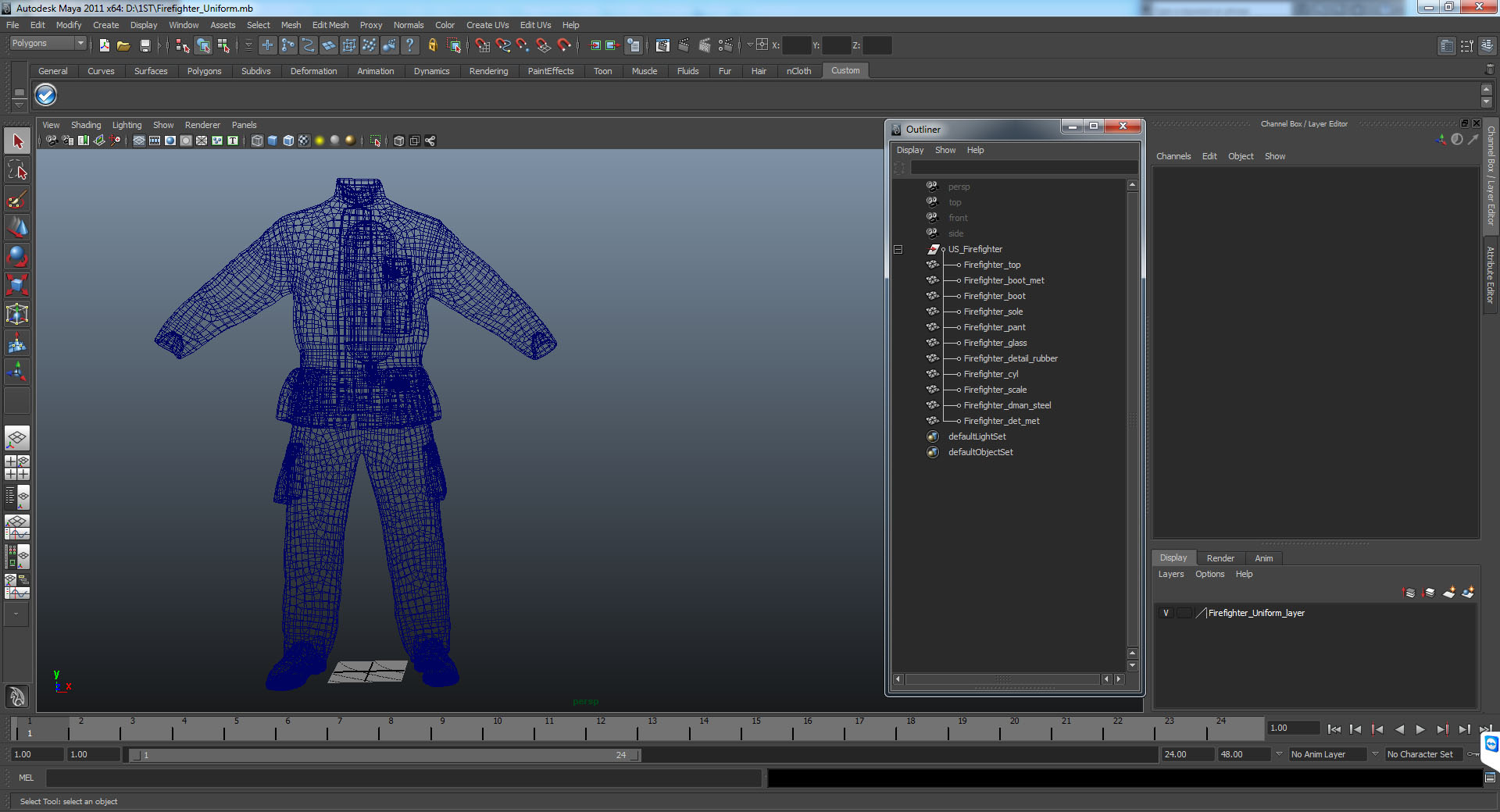
Task: Open the Render layer tab
Action: 1220,558
